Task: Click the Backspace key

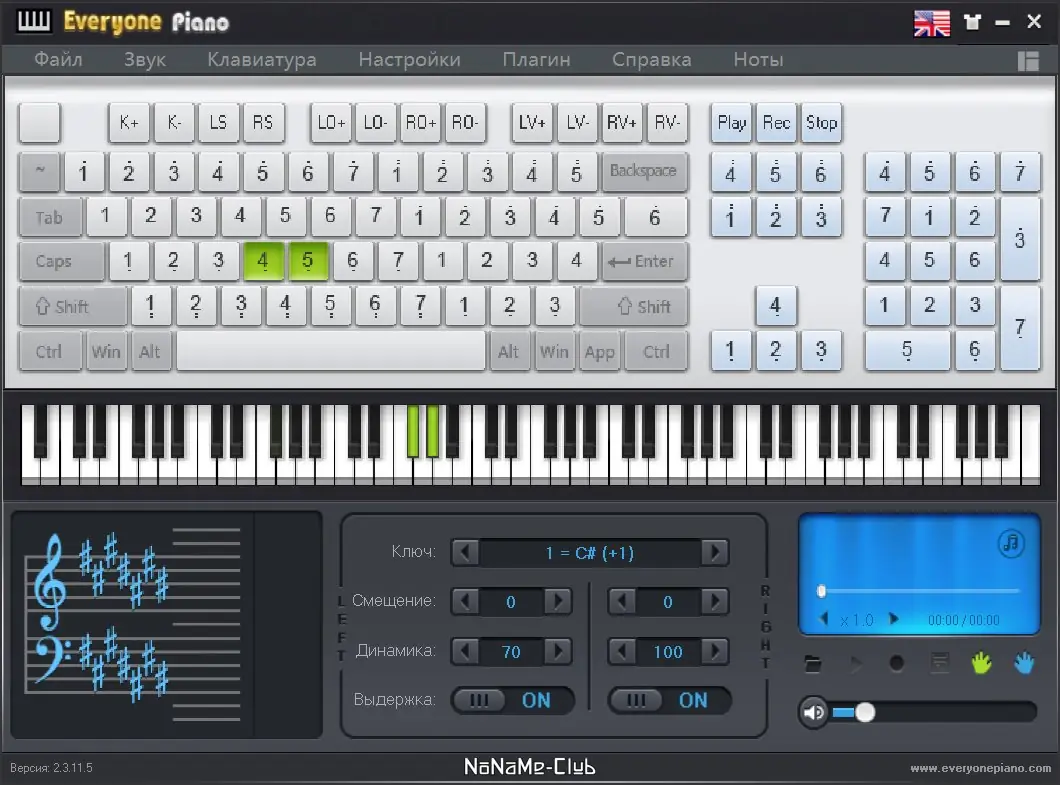Action: coord(644,171)
